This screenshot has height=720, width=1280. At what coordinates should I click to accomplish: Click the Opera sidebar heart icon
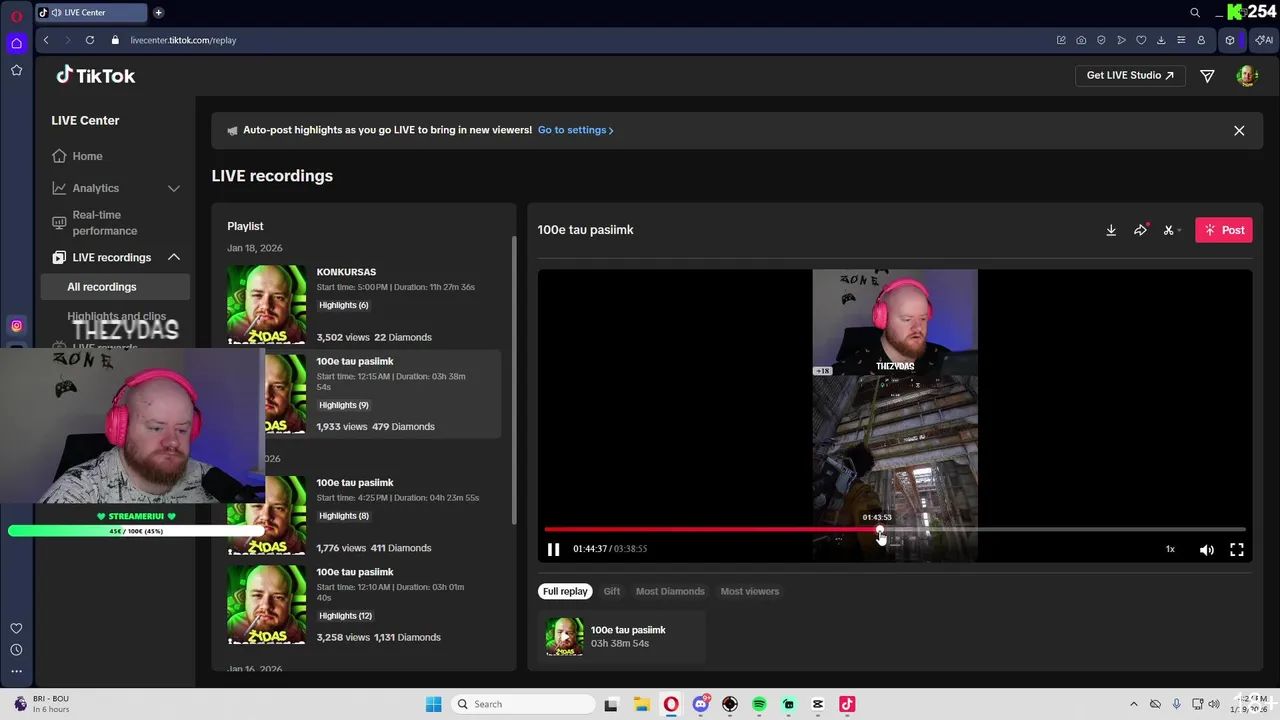click(x=16, y=628)
